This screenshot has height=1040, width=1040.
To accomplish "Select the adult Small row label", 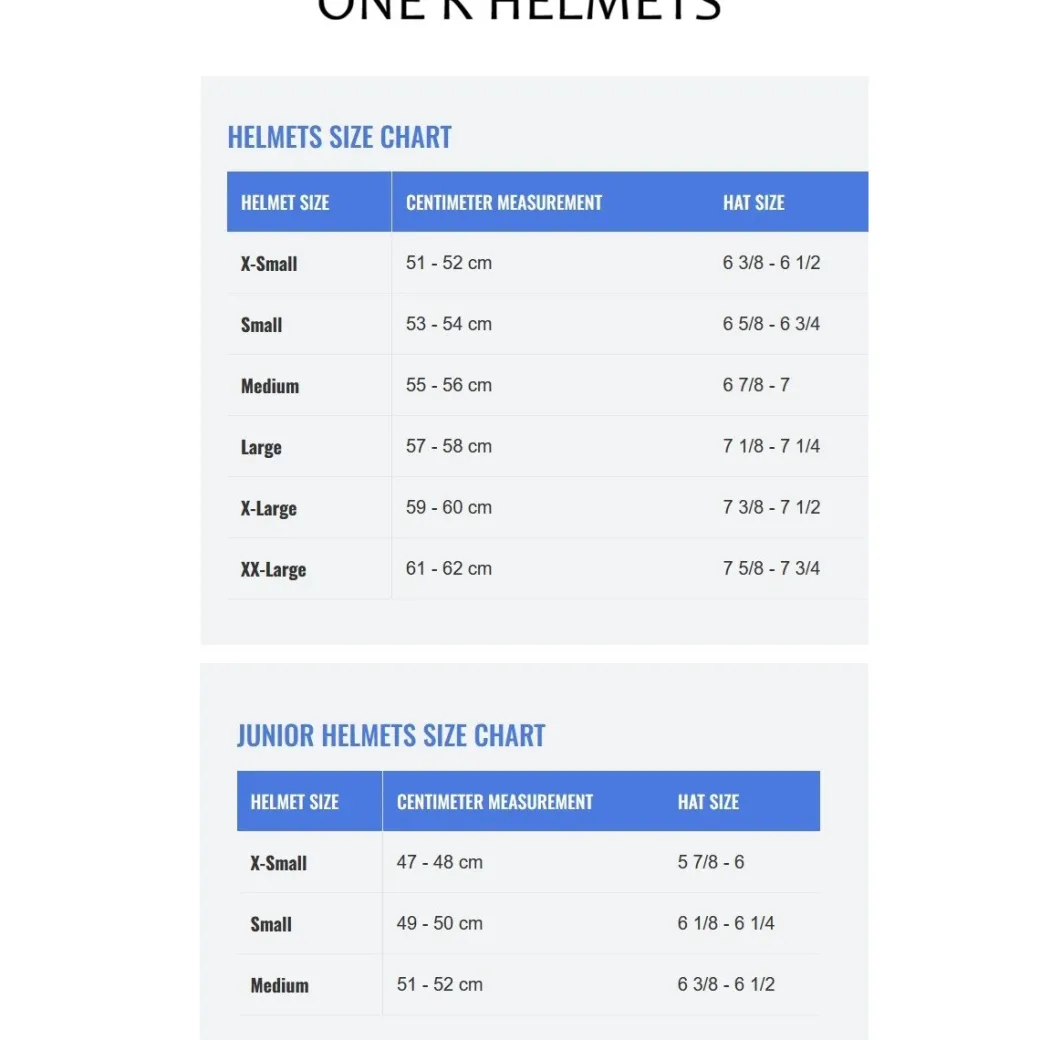I will coord(261,324).
